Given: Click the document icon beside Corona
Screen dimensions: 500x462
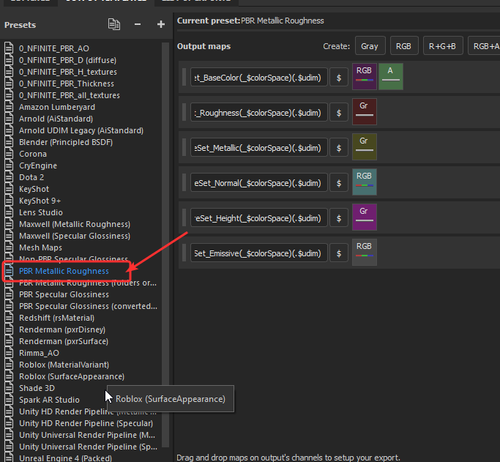Looking at the screenshot, I should click(9, 154).
